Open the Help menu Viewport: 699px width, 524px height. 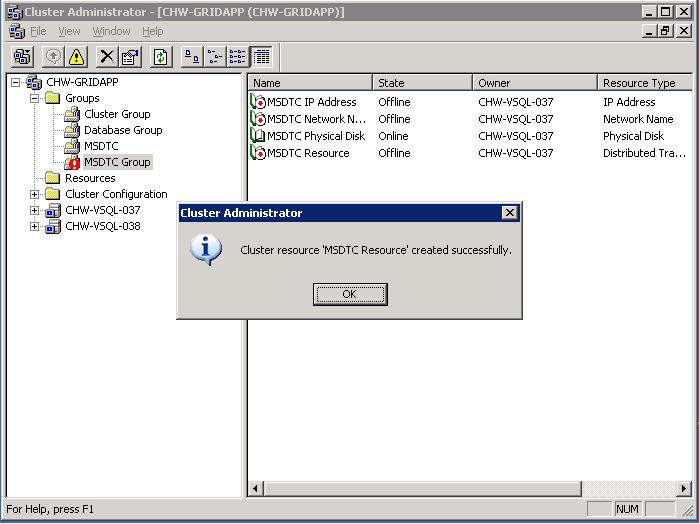point(152,31)
